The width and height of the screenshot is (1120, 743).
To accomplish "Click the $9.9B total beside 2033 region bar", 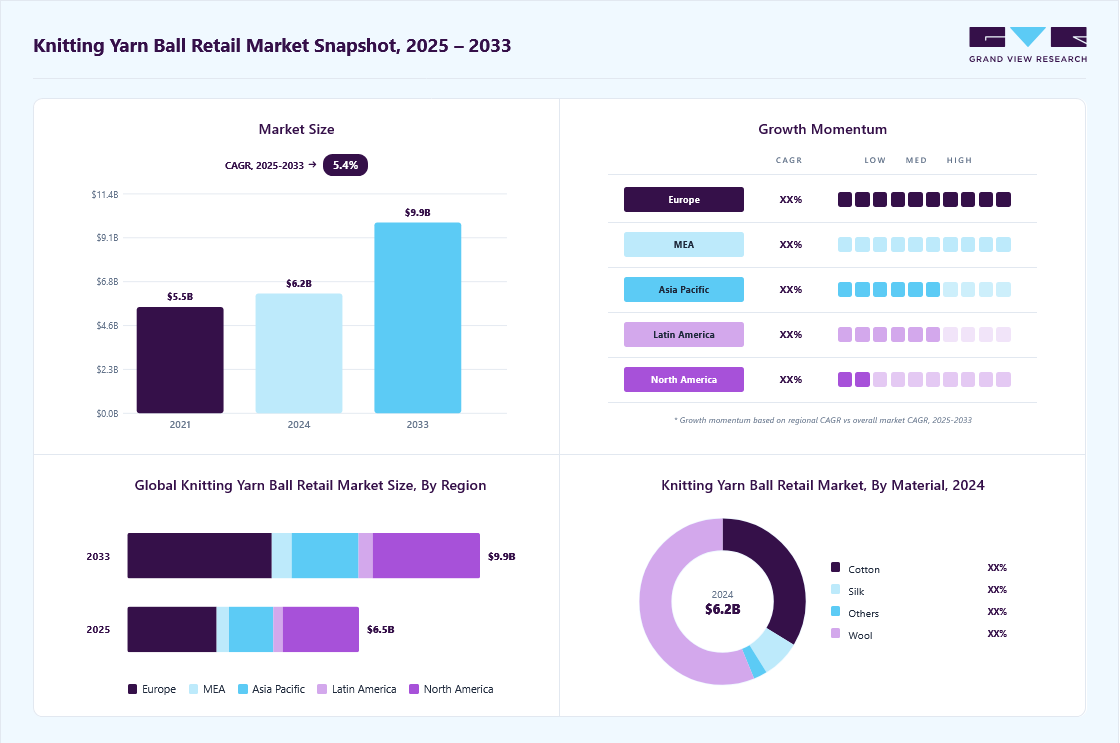I will pyautogui.click(x=501, y=556).
